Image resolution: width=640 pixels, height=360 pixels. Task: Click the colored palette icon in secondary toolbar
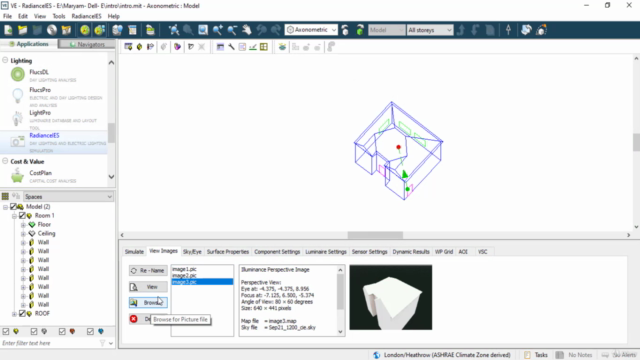(177, 47)
